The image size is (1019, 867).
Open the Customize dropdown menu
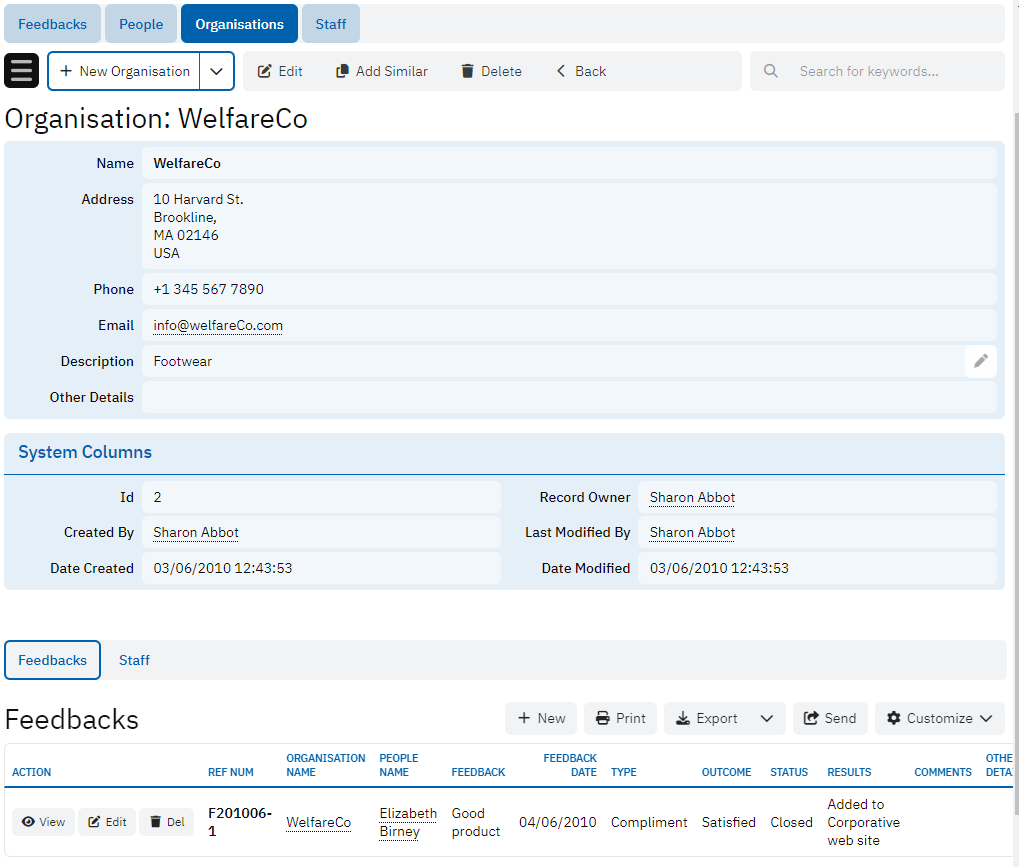pos(939,718)
